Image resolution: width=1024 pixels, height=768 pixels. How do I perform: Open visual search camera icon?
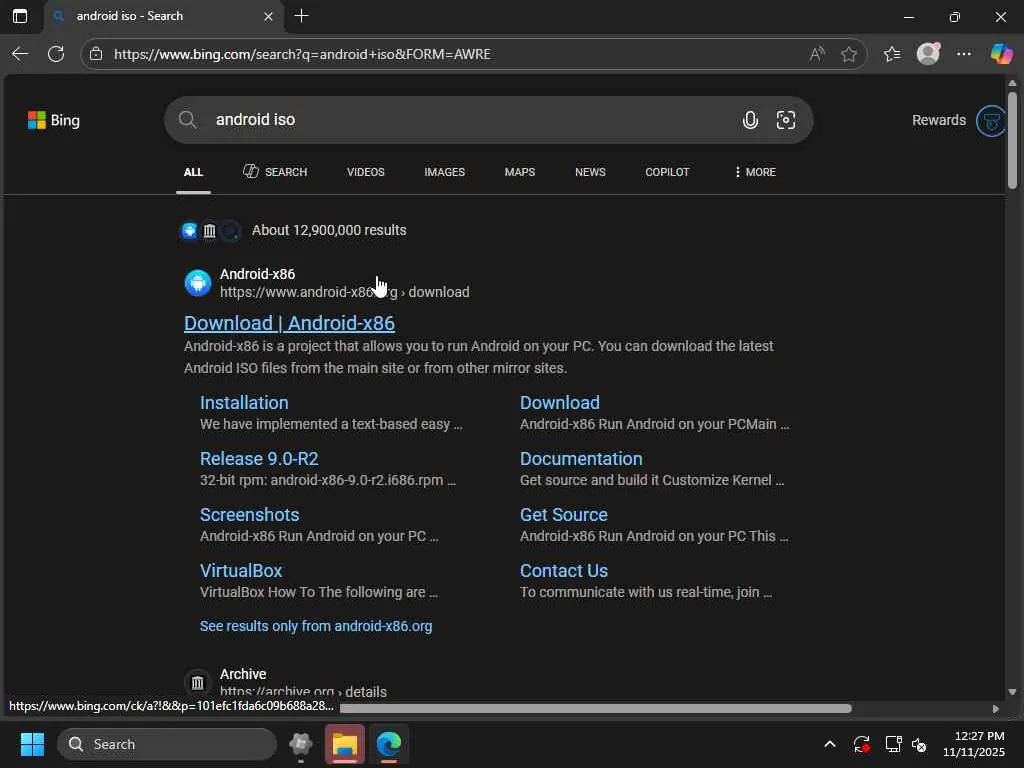click(786, 120)
